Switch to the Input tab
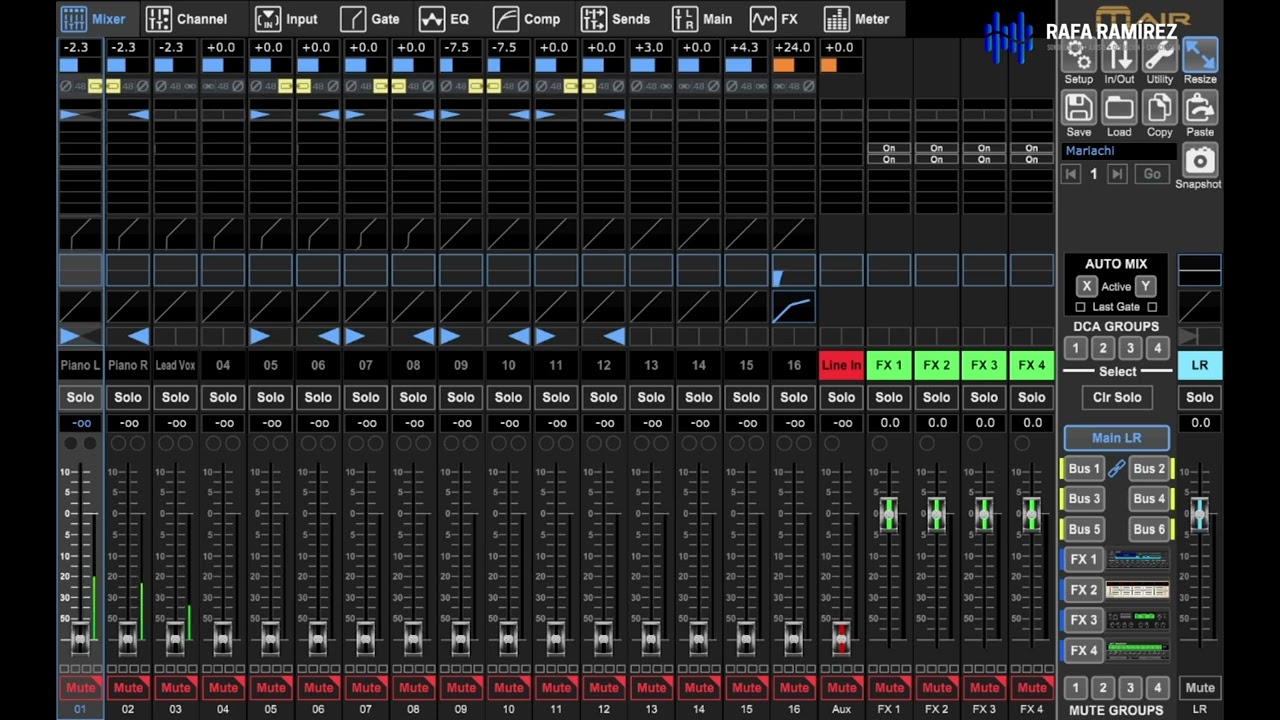Viewport: 1280px width, 720px height. (287, 18)
